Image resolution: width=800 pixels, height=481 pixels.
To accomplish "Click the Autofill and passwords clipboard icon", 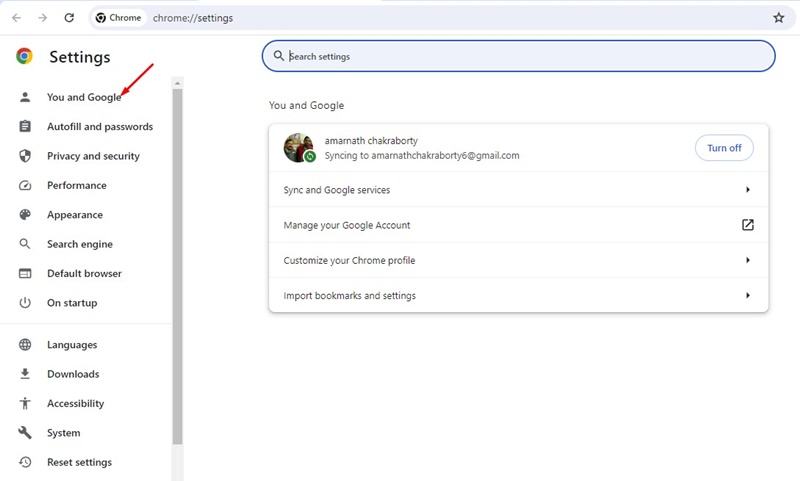I will pos(25,127).
